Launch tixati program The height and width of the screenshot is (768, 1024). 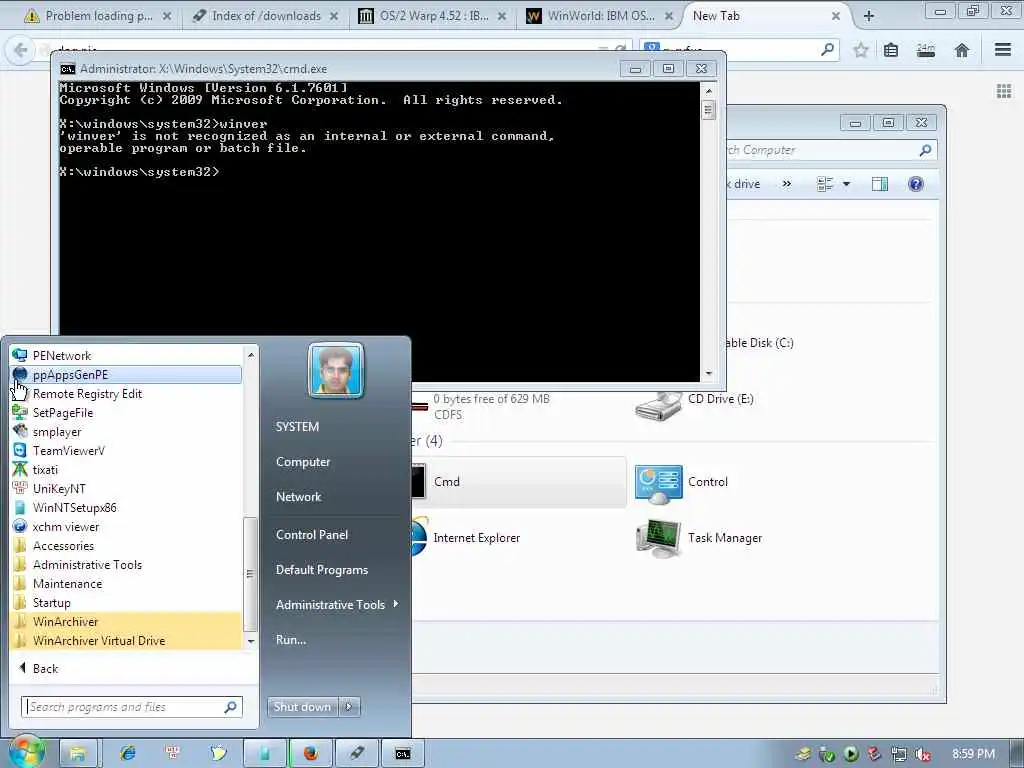point(125,469)
